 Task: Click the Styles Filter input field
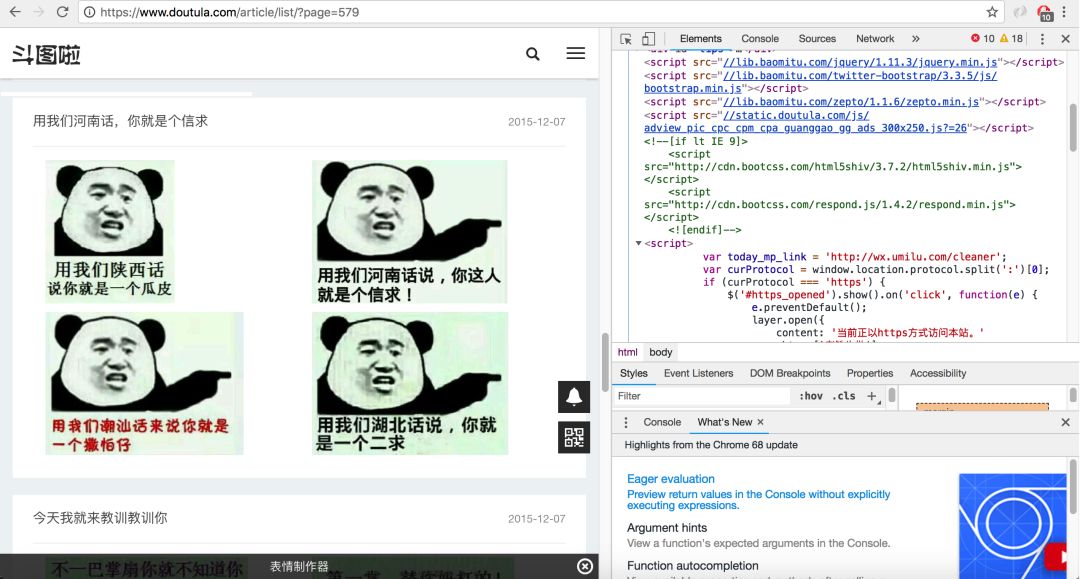click(702, 396)
